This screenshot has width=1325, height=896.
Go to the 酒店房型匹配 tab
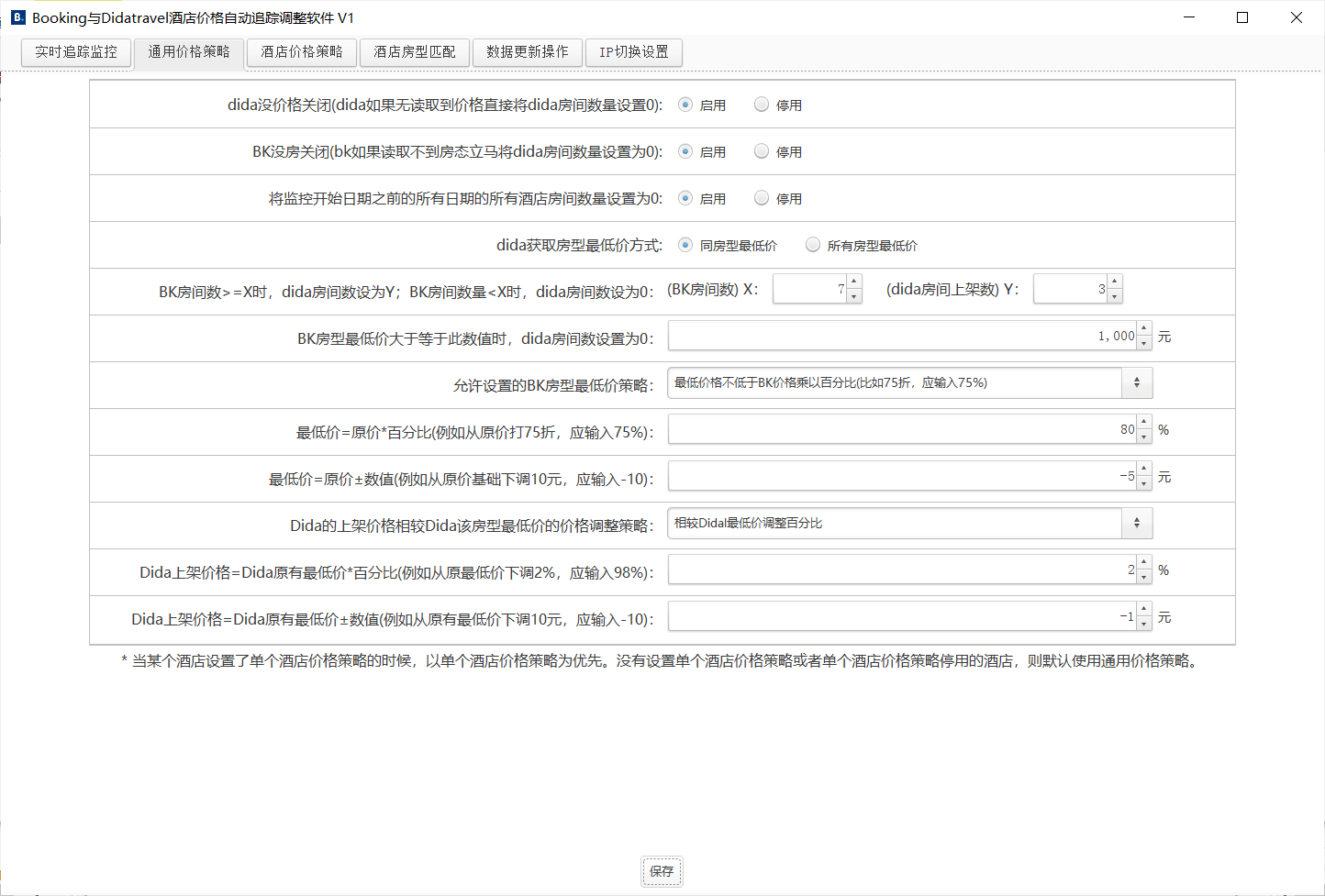[x=415, y=52]
